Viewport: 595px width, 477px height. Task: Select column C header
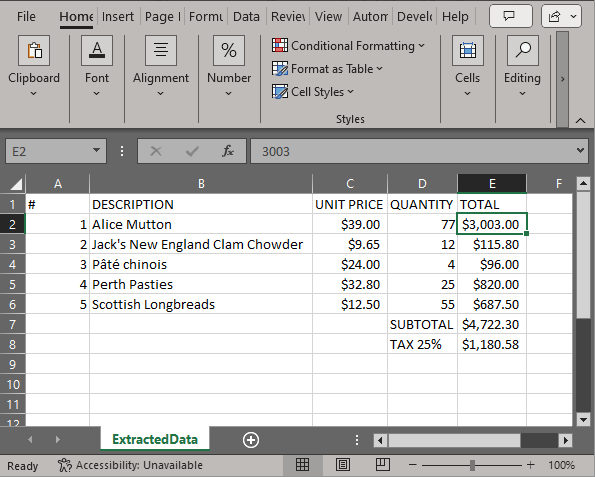tap(350, 184)
